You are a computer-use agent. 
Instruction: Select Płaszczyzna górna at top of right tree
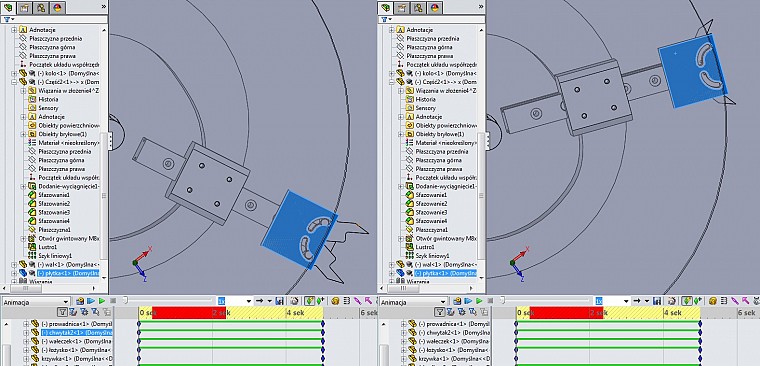tap(424, 47)
